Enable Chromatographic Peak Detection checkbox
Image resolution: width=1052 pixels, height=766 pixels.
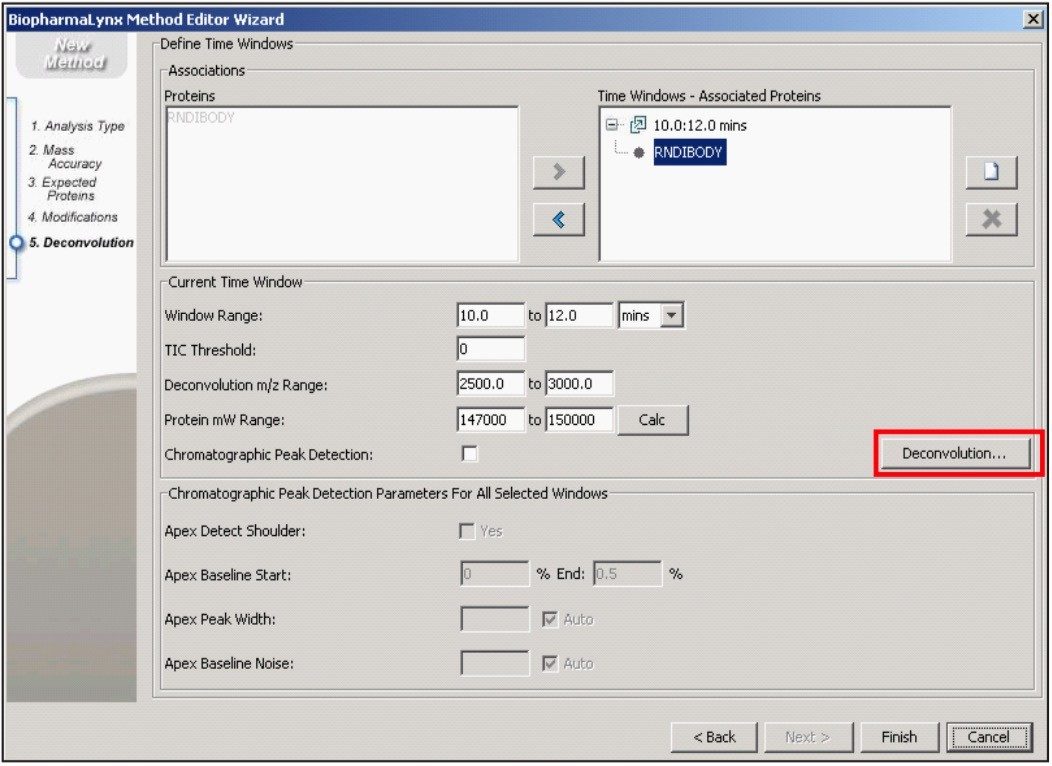(x=470, y=454)
